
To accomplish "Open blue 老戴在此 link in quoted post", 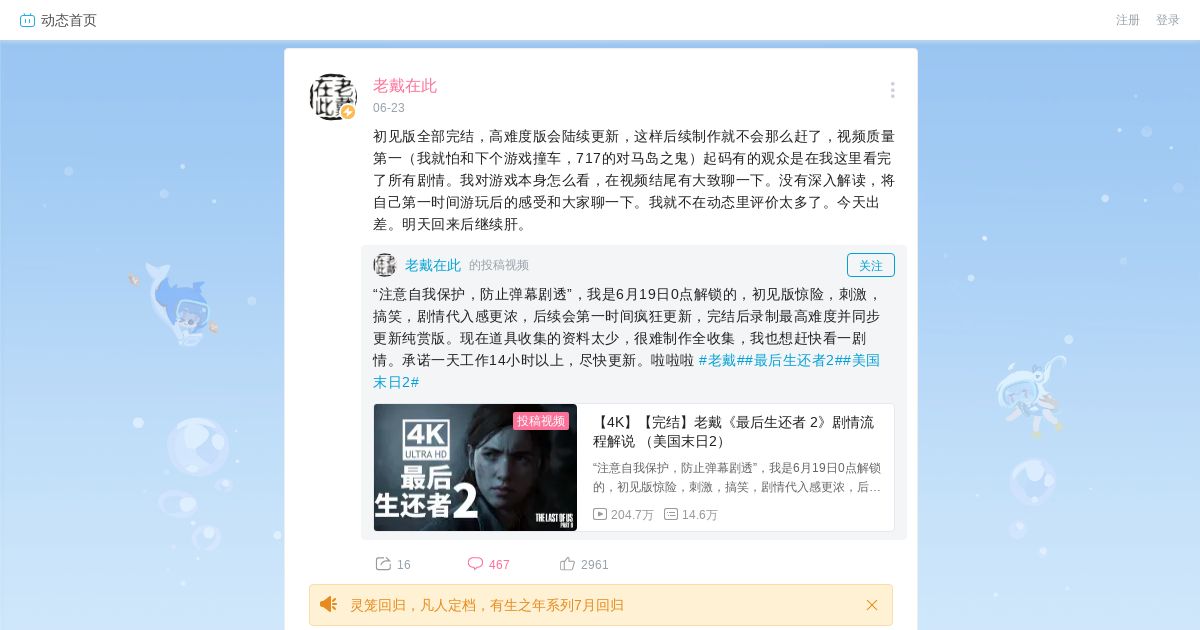I will [x=433, y=265].
